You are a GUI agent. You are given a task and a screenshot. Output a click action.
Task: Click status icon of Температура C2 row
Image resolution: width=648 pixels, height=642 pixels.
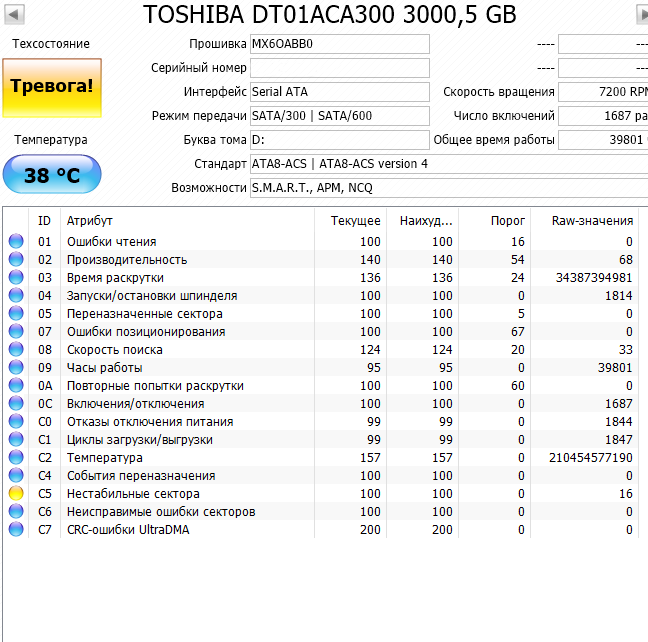coord(16,457)
